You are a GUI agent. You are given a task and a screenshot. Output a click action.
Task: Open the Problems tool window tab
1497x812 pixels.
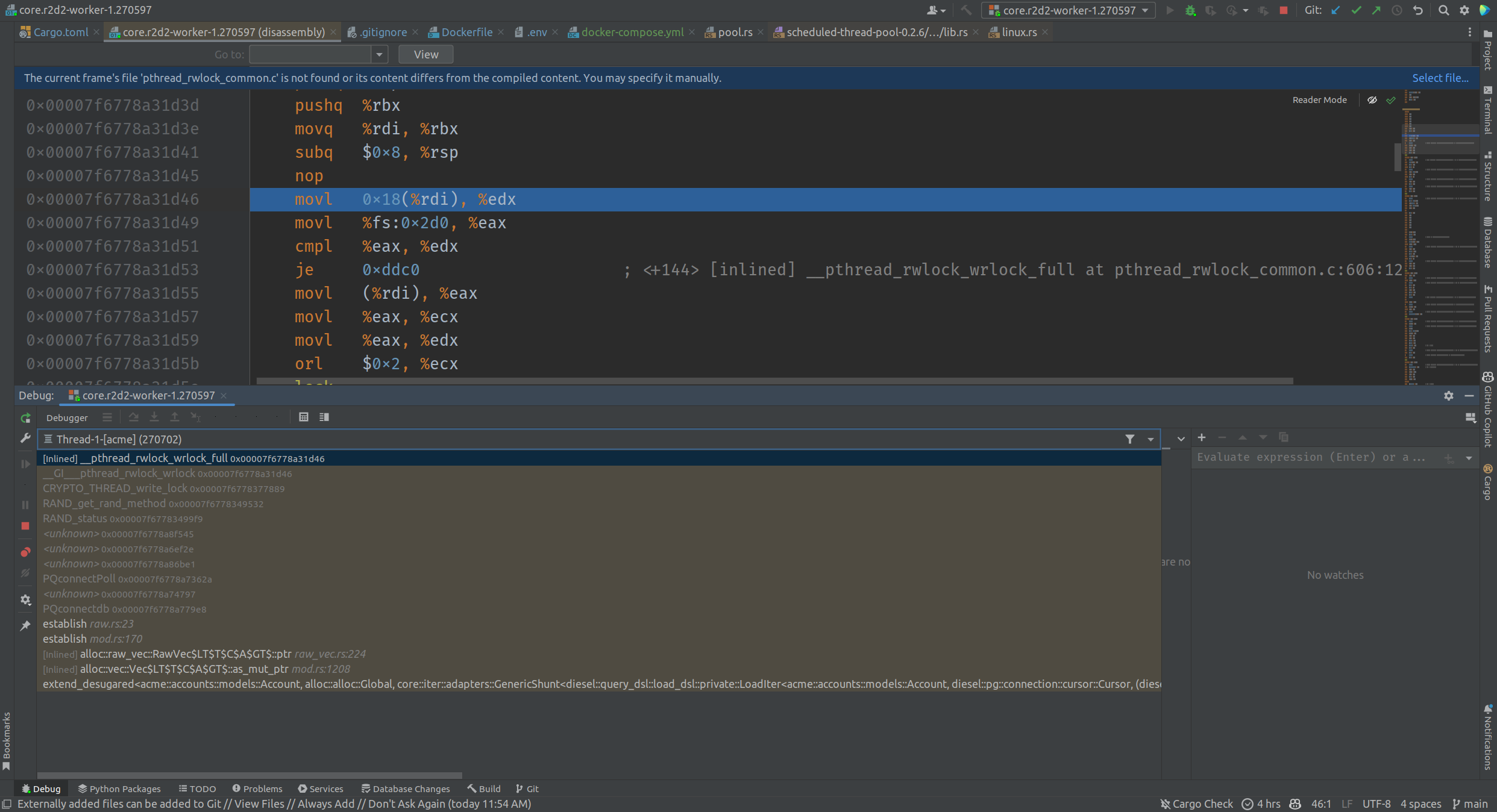pos(257,789)
